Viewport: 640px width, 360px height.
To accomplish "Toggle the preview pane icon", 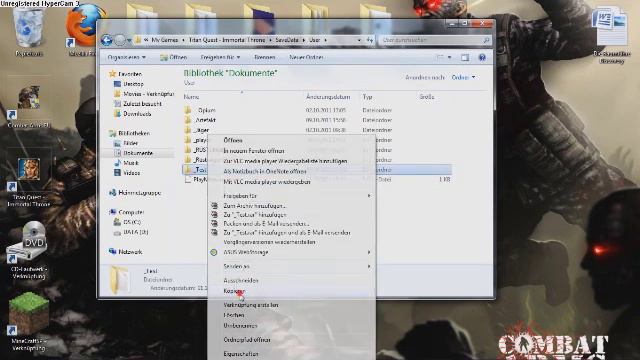I will pos(465,58).
